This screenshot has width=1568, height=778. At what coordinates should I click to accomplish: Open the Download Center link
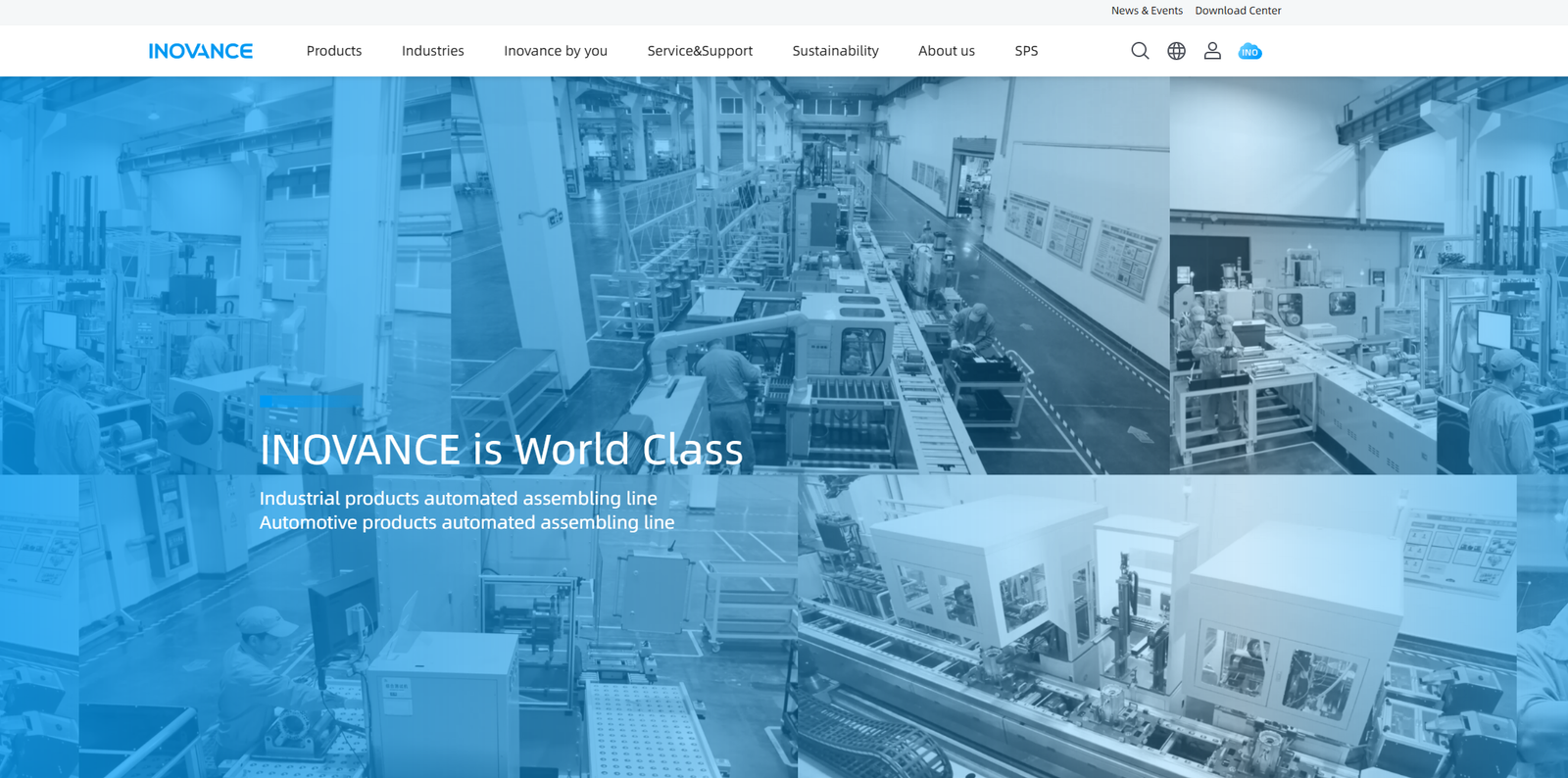1238,11
